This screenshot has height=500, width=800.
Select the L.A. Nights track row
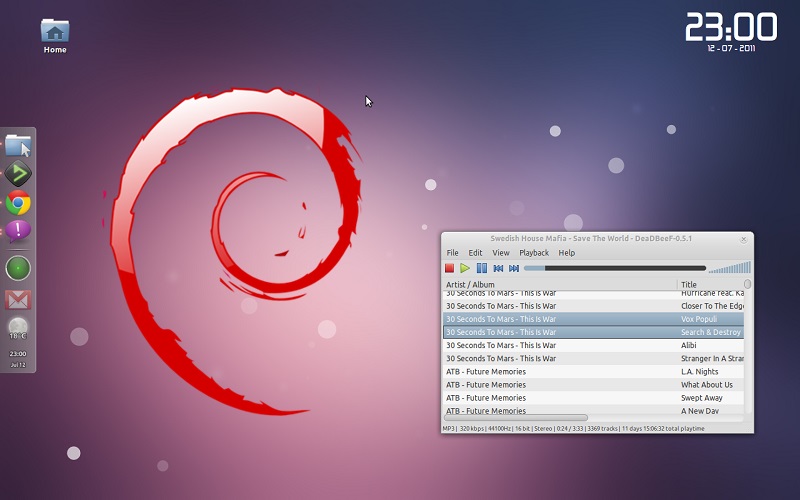click(593, 372)
